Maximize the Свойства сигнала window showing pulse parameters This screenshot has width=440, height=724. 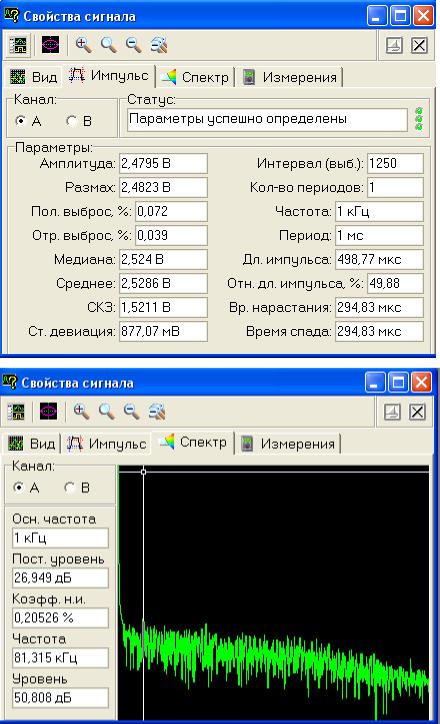point(400,16)
